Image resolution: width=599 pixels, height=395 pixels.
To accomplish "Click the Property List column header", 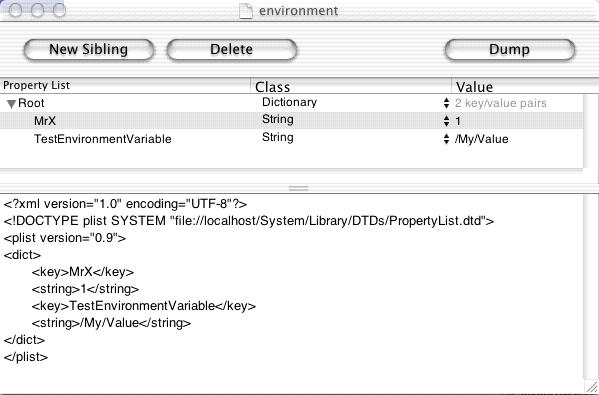I will (x=125, y=86).
